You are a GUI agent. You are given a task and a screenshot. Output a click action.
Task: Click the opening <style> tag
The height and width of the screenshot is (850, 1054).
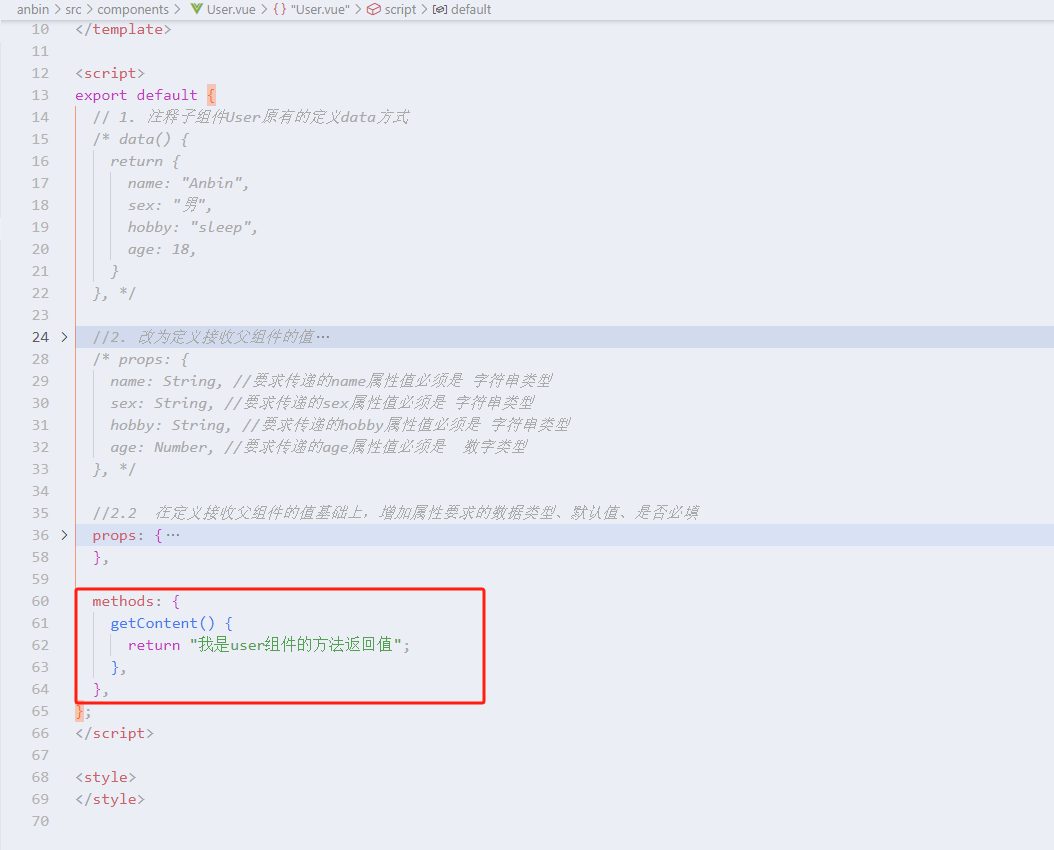coord(106,777)
